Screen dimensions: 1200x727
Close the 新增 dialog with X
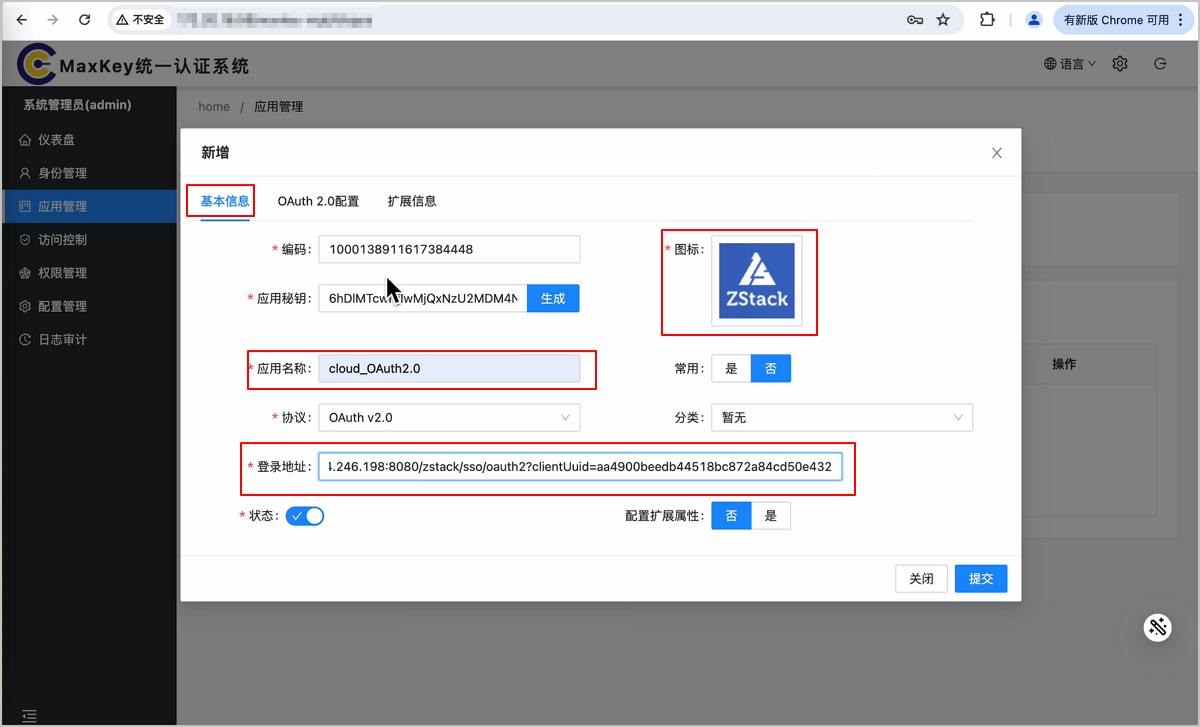tap(996, 153)
